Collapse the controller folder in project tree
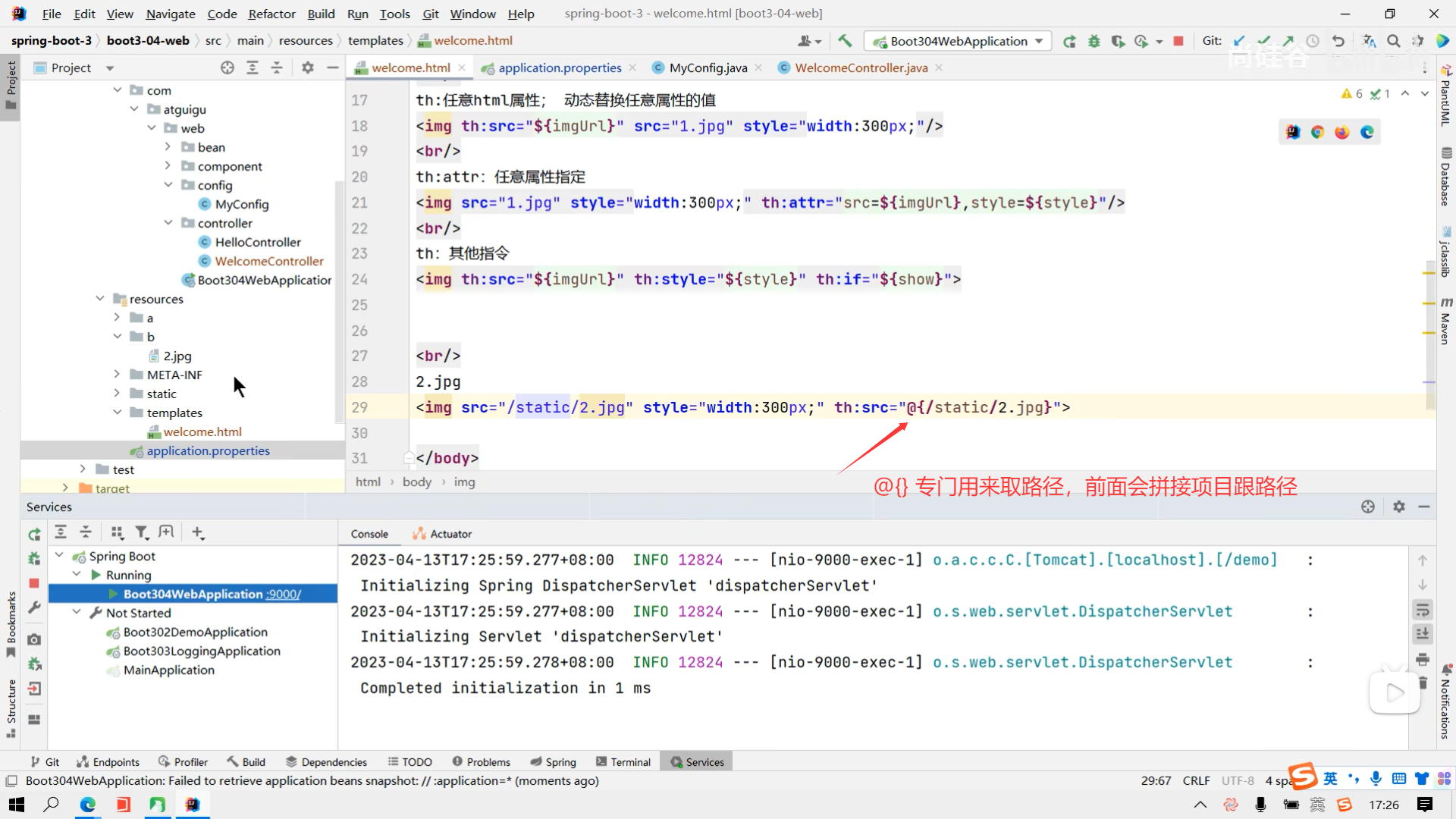This screenshot has width=1456, height=819. pyautogui.click(x=168, y=223)
